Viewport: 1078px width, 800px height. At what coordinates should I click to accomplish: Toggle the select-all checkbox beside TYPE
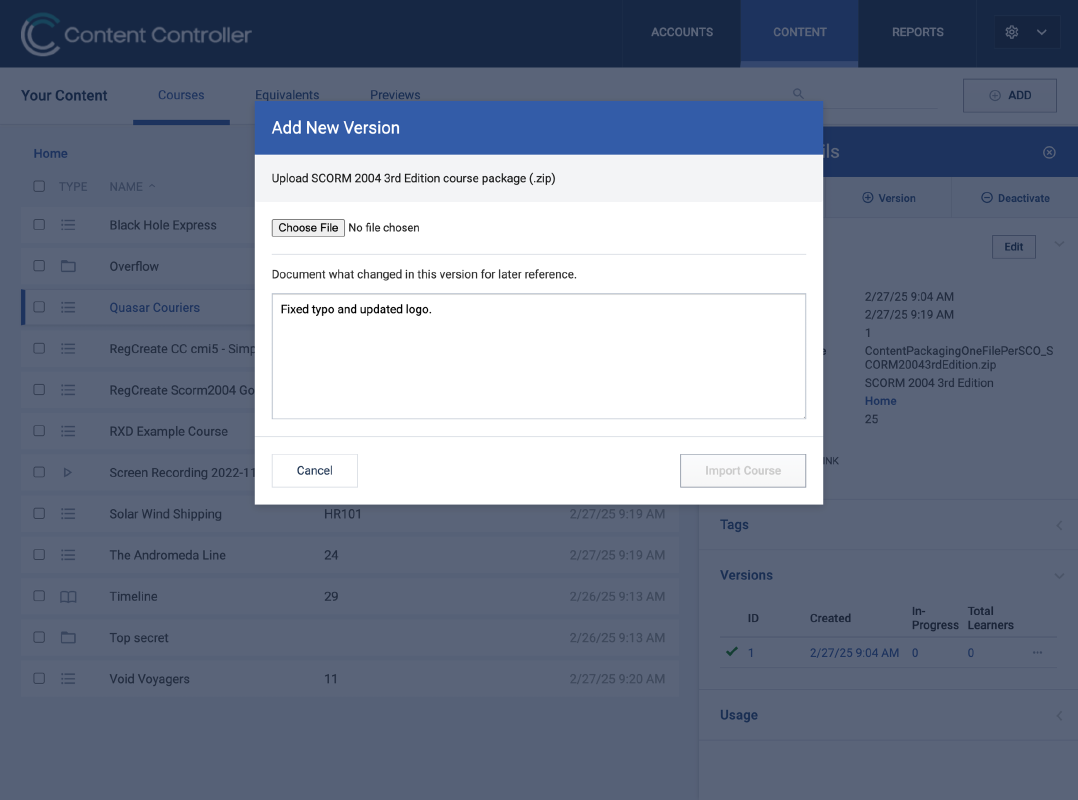(x=39, y=186)
